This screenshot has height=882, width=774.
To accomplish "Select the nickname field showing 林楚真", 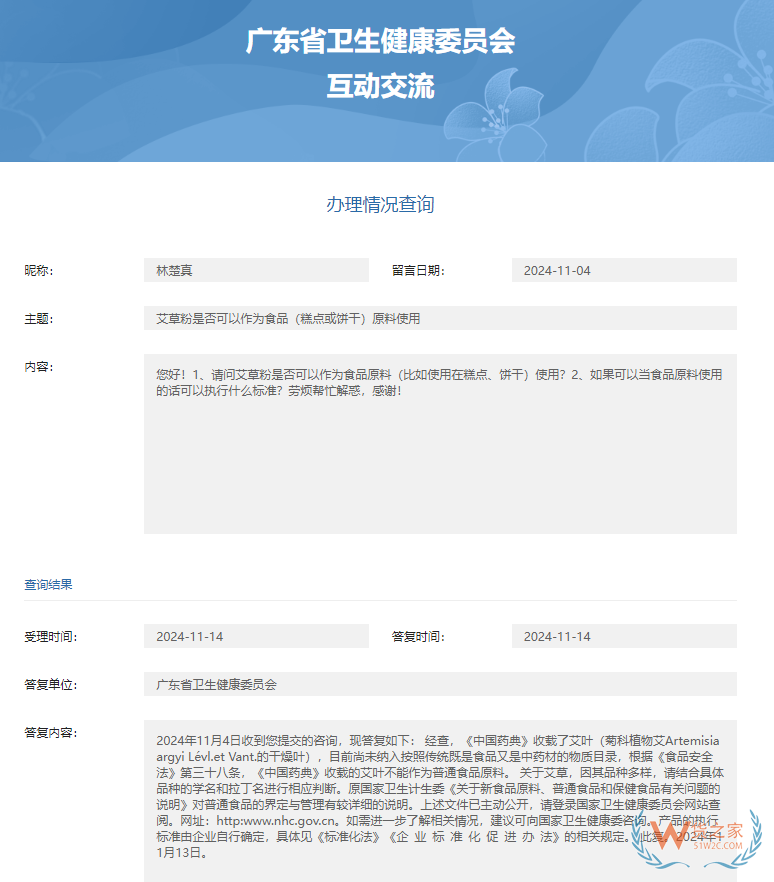I will click(x=256, y=270).
